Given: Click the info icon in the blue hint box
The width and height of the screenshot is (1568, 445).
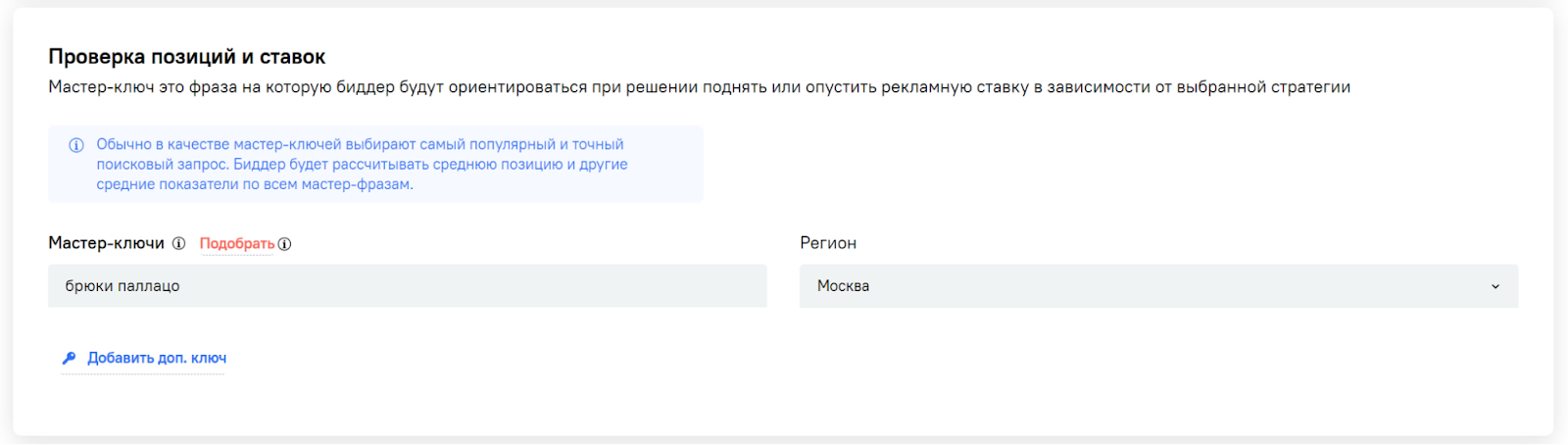Looking at the screenshot, I should point(75,145).
